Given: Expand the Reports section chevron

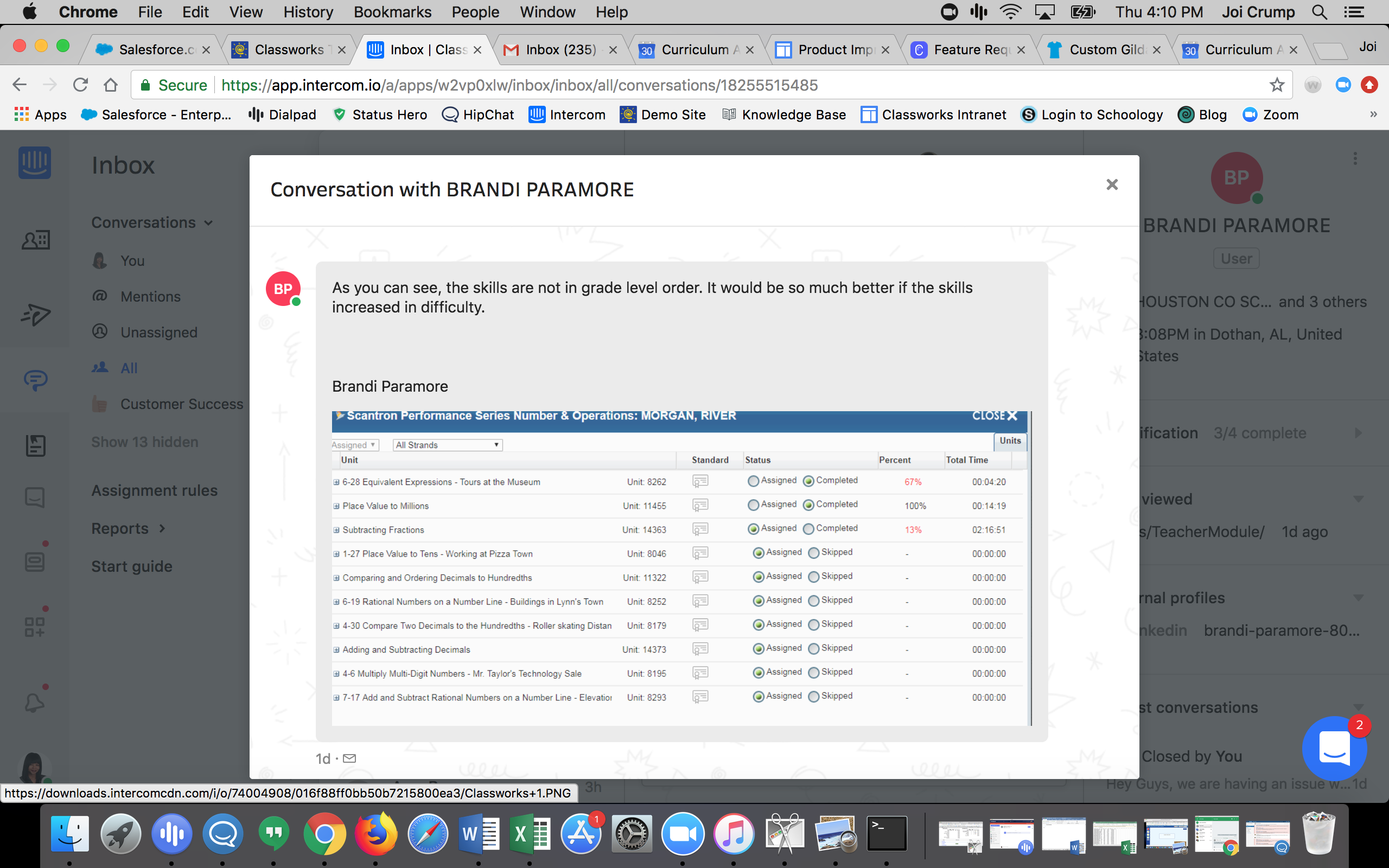Looking at the screenshot, I should (162, 528).
